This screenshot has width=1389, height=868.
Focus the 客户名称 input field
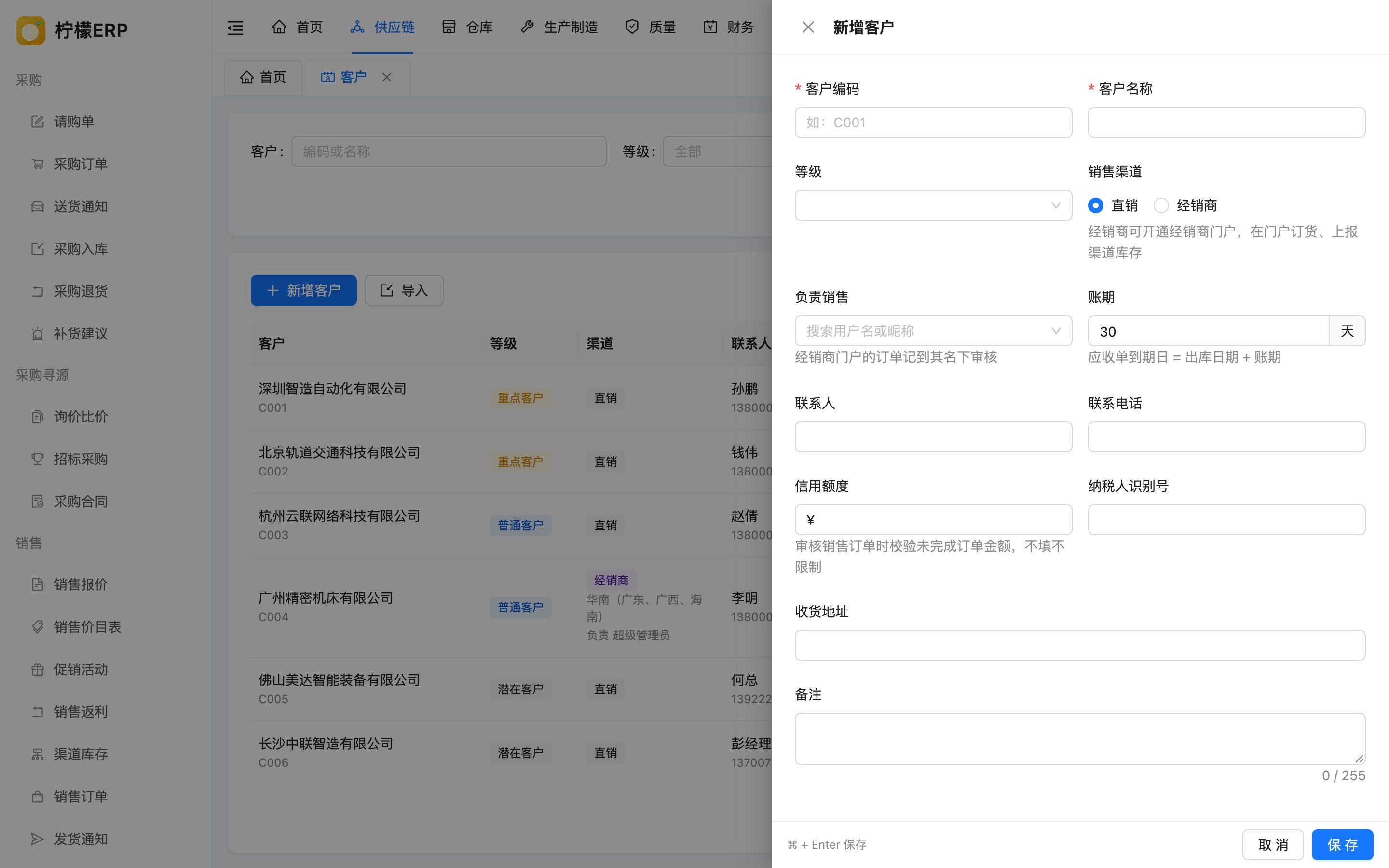click(x=1226, y=122)
